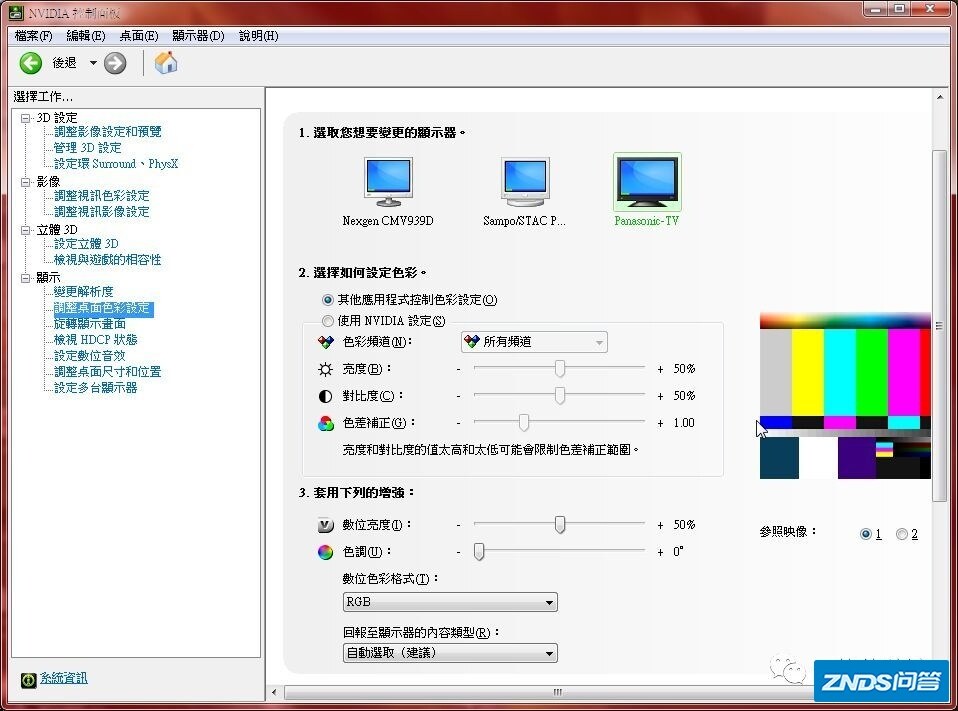Click the hue color wheel icon
Screen dimensions: 958x711
[x=326, y=552]
